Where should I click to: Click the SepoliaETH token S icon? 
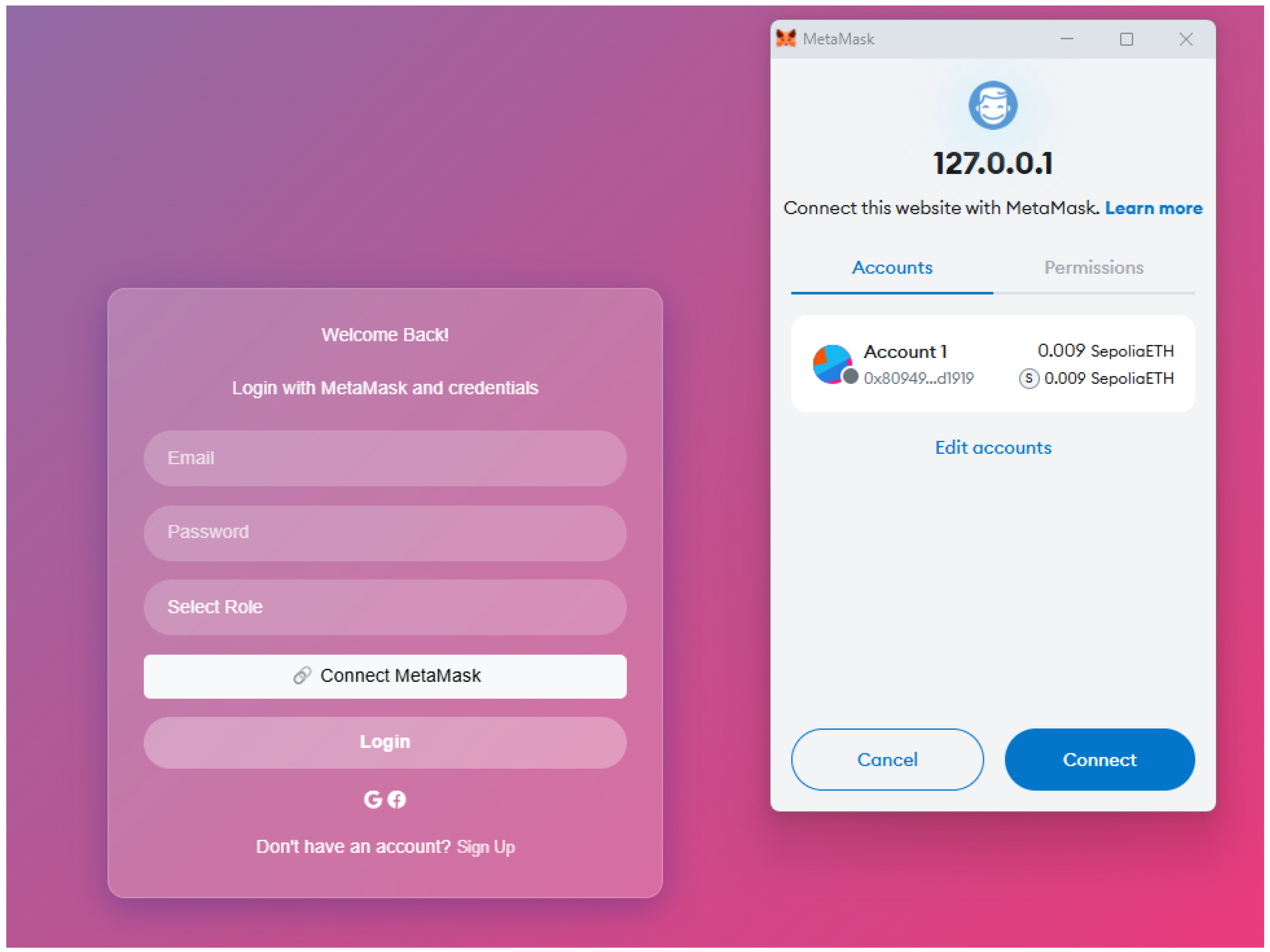pos(1029,378)
